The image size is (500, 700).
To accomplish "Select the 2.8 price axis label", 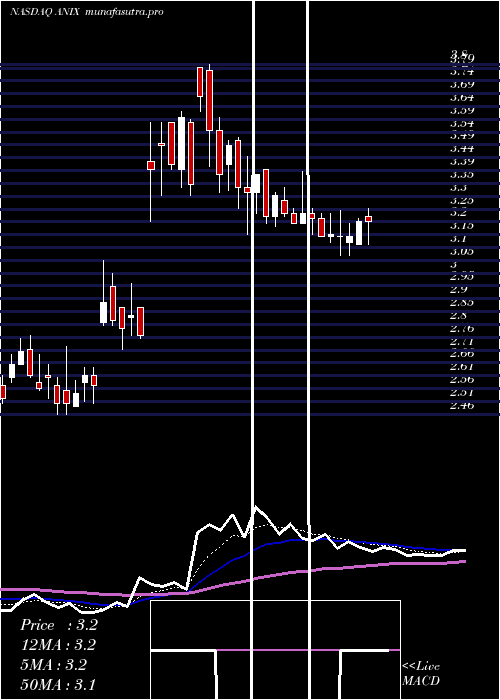I will (458, 316).
